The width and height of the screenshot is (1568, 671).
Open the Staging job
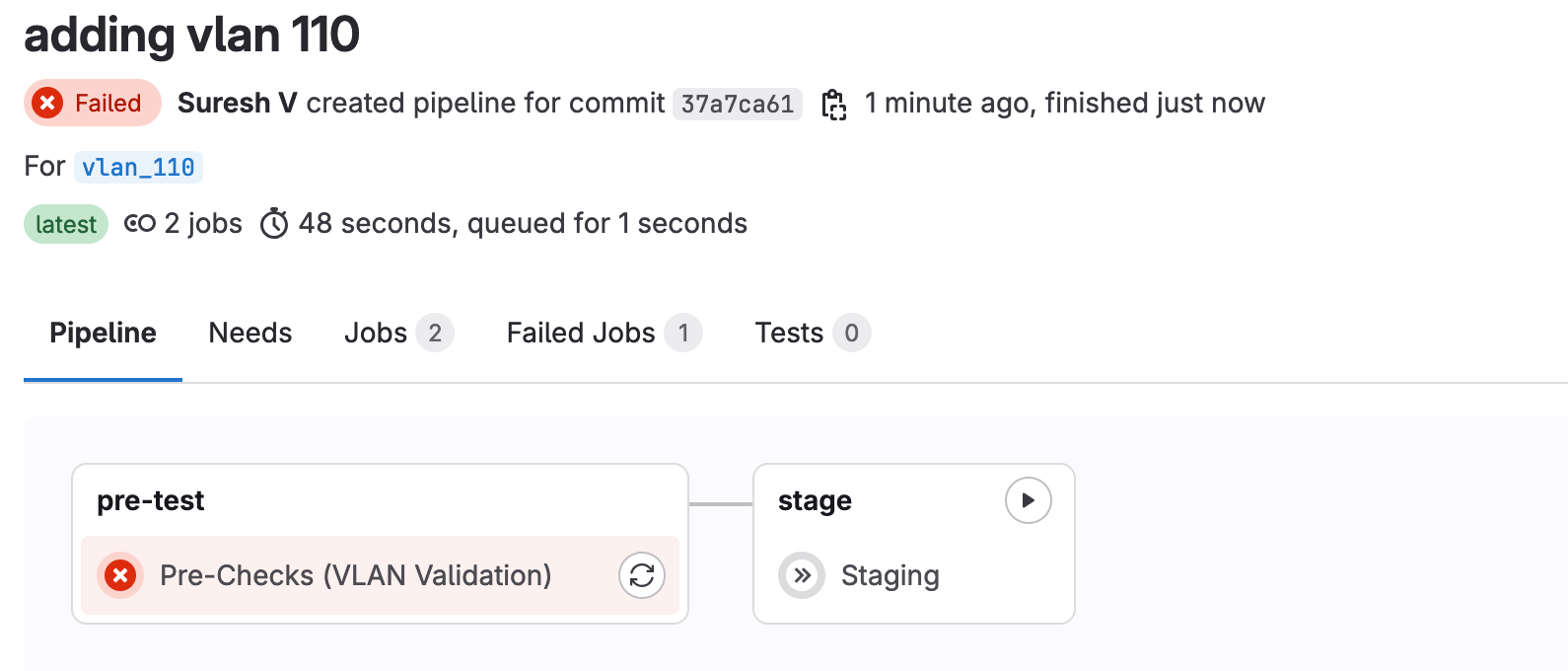pyautogui.click(x=890, y=575)
